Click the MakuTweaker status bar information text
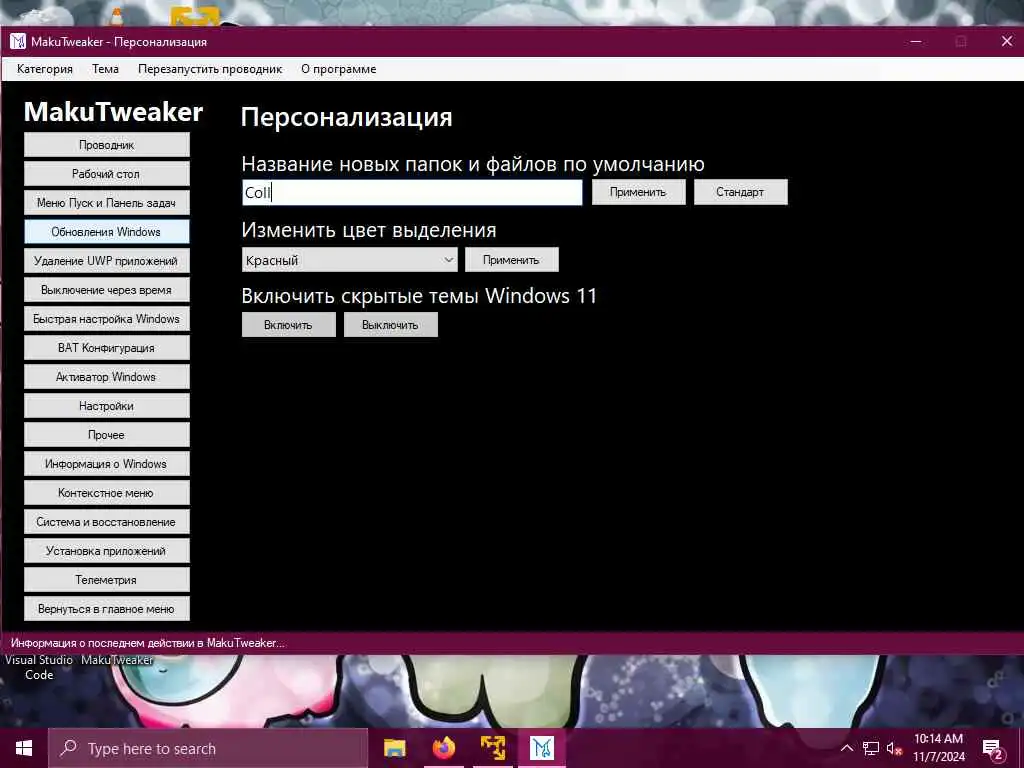Viewport: 1024px width, 768px height. click(148, 643)
